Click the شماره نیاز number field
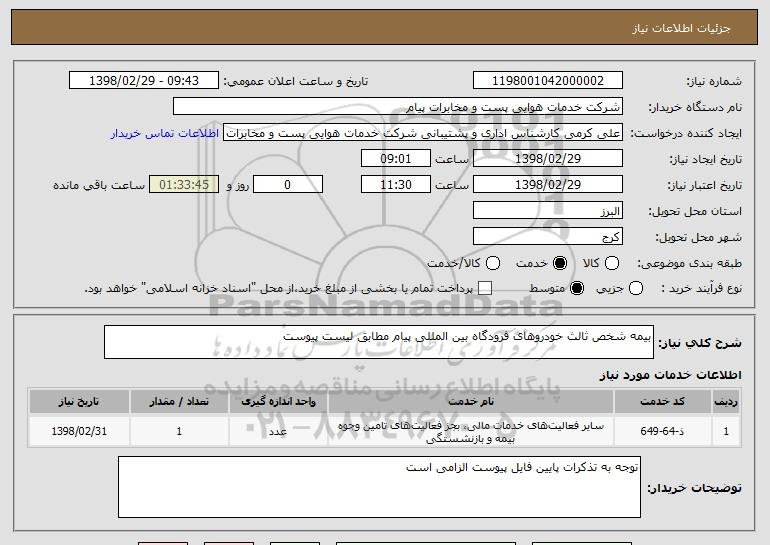The width and height of the screenshot is (770, 545). tap(548, 81)
